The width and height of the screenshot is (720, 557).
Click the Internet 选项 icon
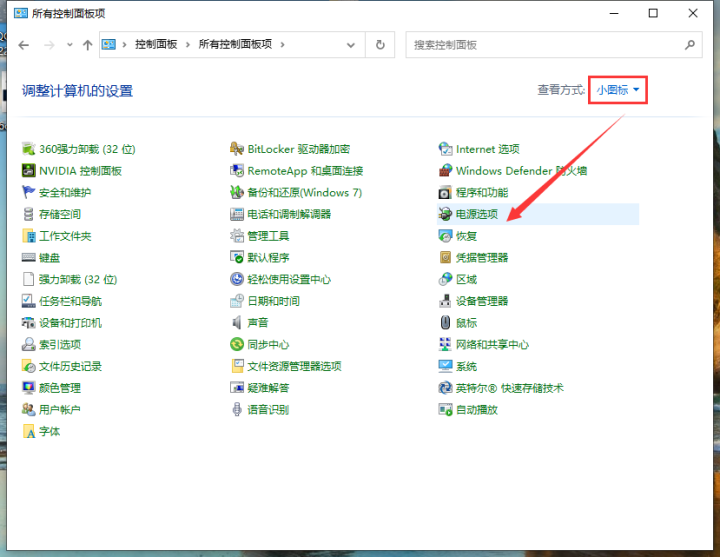(x=445, y=149)
